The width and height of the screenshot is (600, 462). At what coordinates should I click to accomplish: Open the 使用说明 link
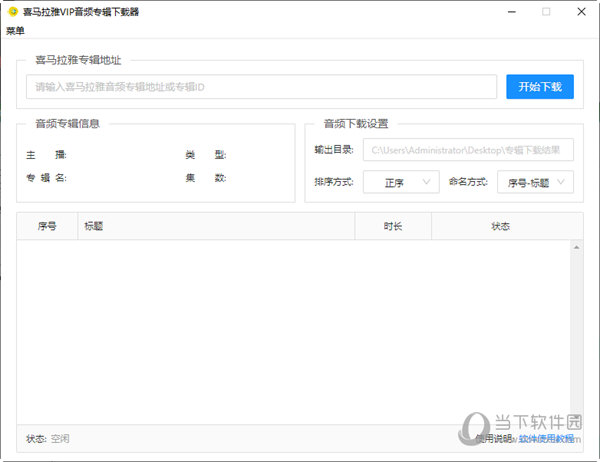coord(496,439)
